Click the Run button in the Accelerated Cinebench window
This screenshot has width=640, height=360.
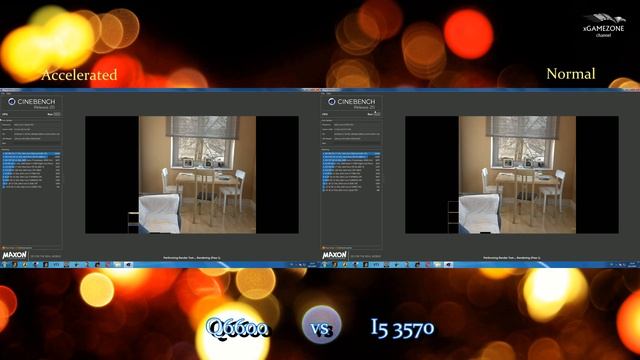pyautogui.click(x=57, y=114)
